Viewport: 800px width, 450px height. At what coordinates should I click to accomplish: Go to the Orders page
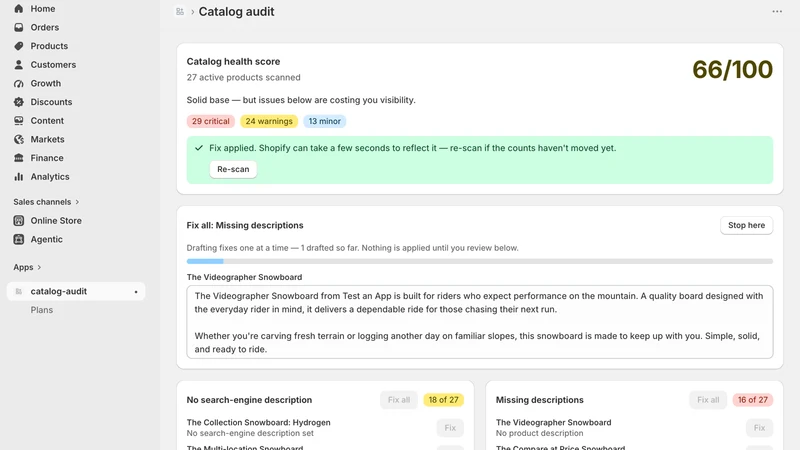[44, 28]
